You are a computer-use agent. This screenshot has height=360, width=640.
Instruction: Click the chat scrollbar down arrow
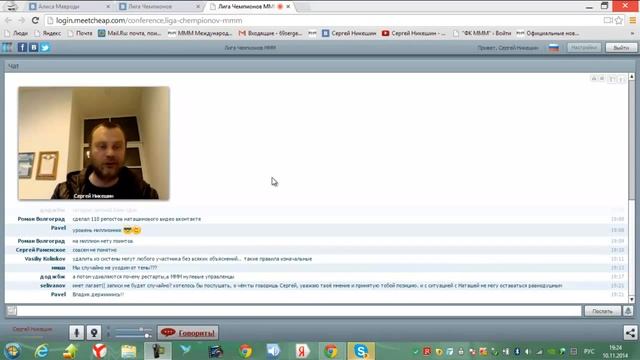point(631,299)
